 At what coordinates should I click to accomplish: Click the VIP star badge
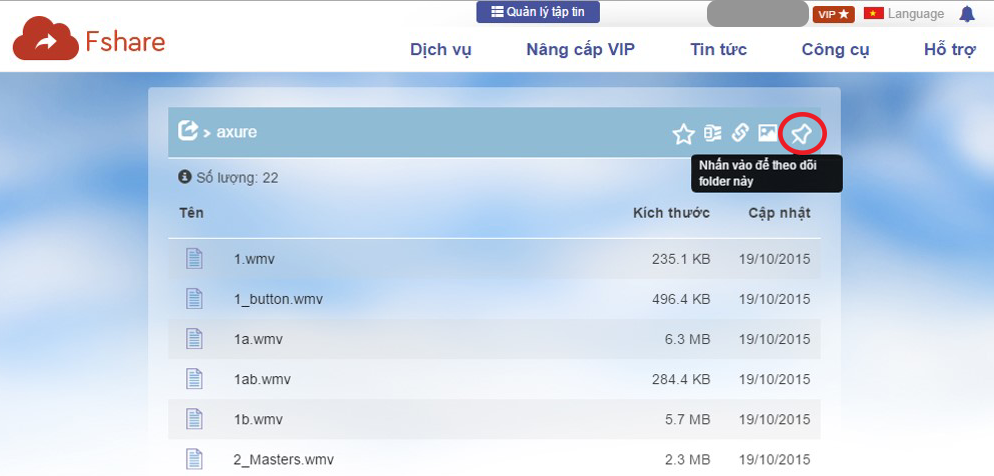click(x=833, y=14)
